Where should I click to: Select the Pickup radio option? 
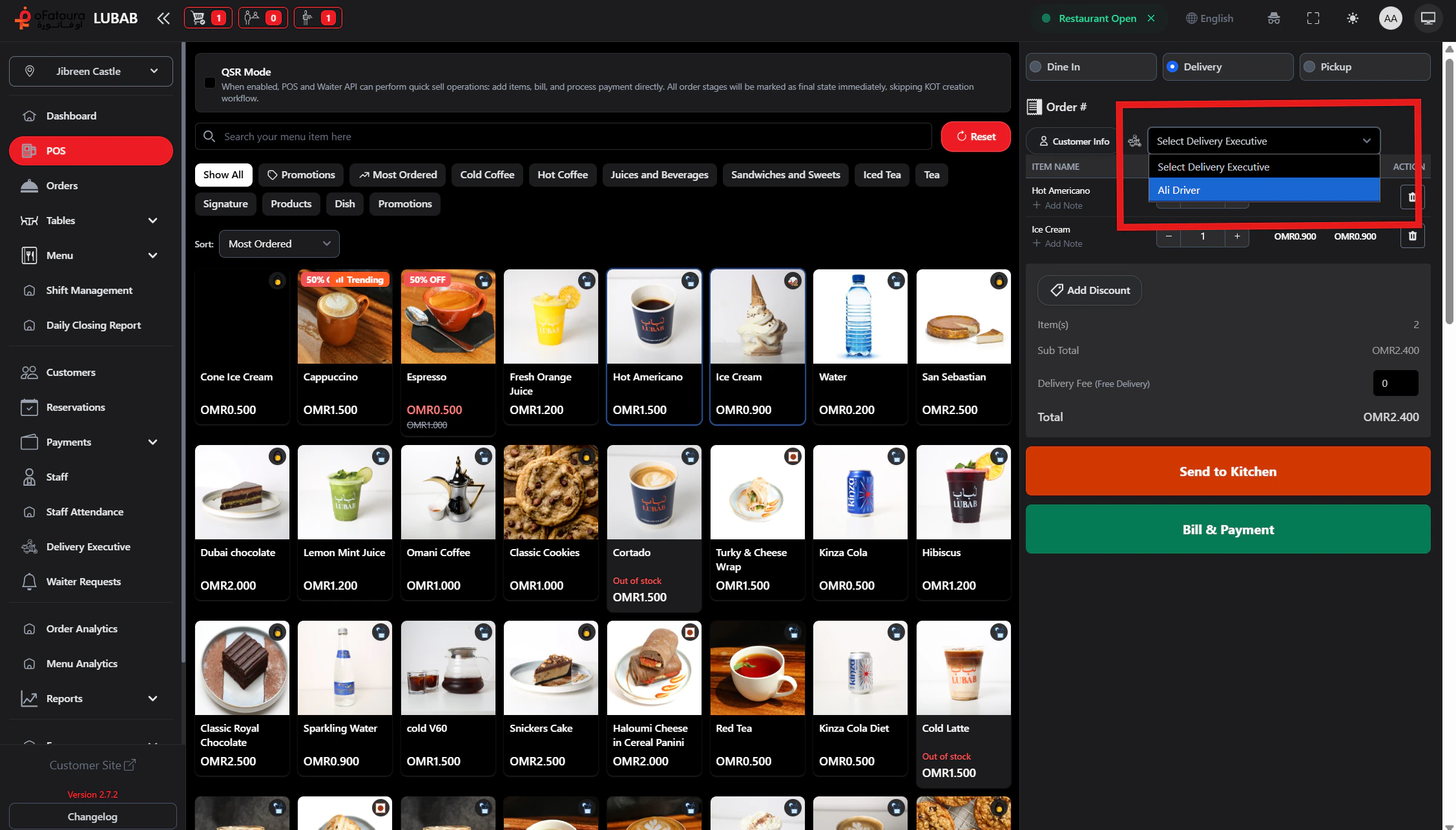[x=1310, y=67]
